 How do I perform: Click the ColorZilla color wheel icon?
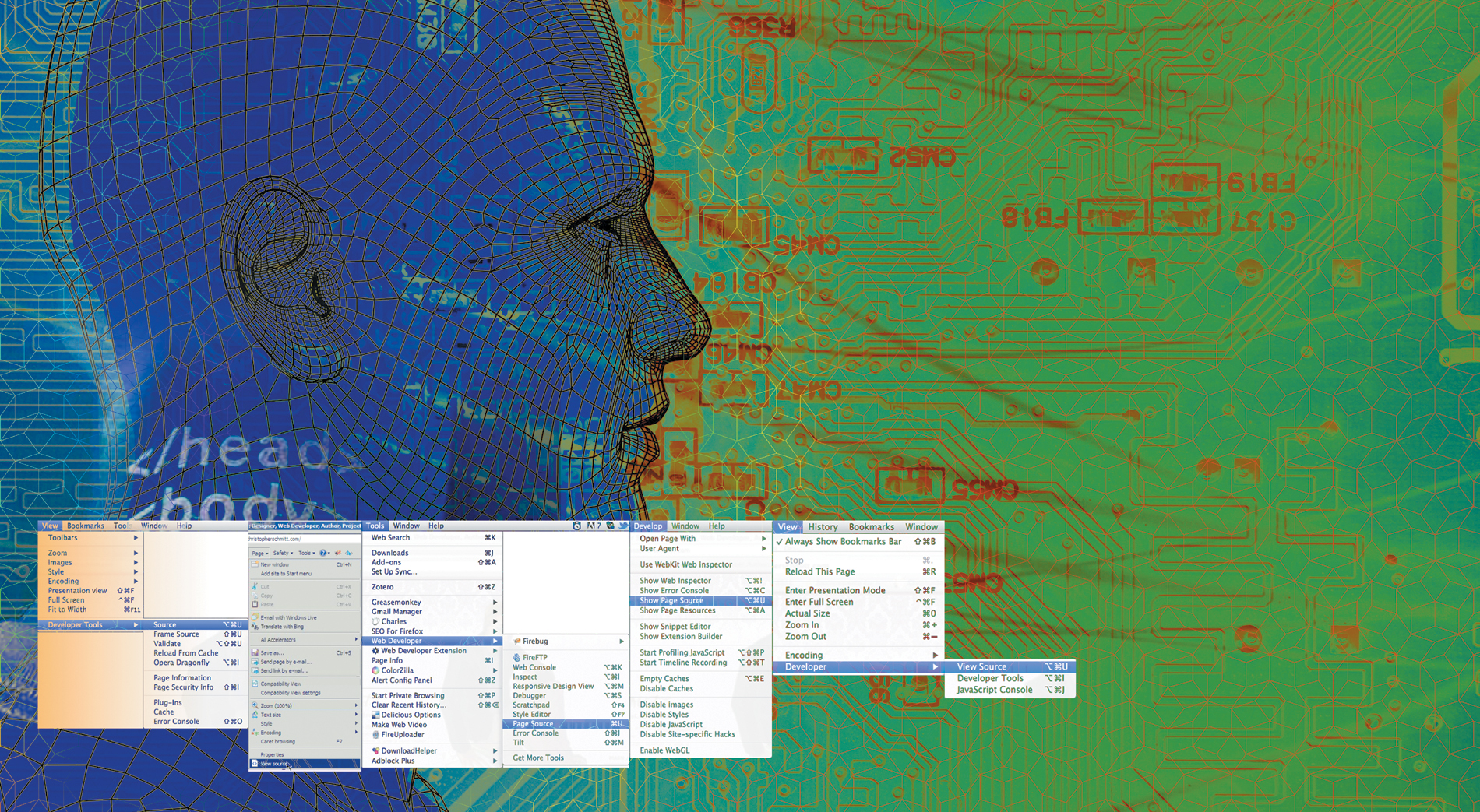coord(375,670)
